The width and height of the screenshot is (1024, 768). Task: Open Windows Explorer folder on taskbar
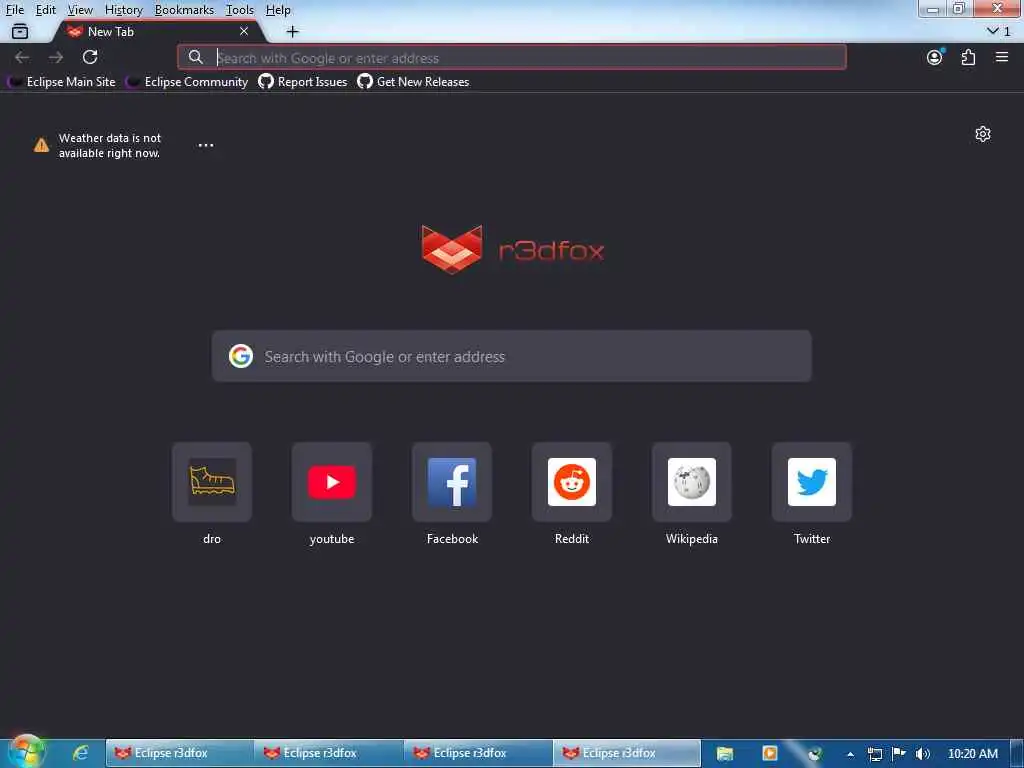[x=725, y=754]
